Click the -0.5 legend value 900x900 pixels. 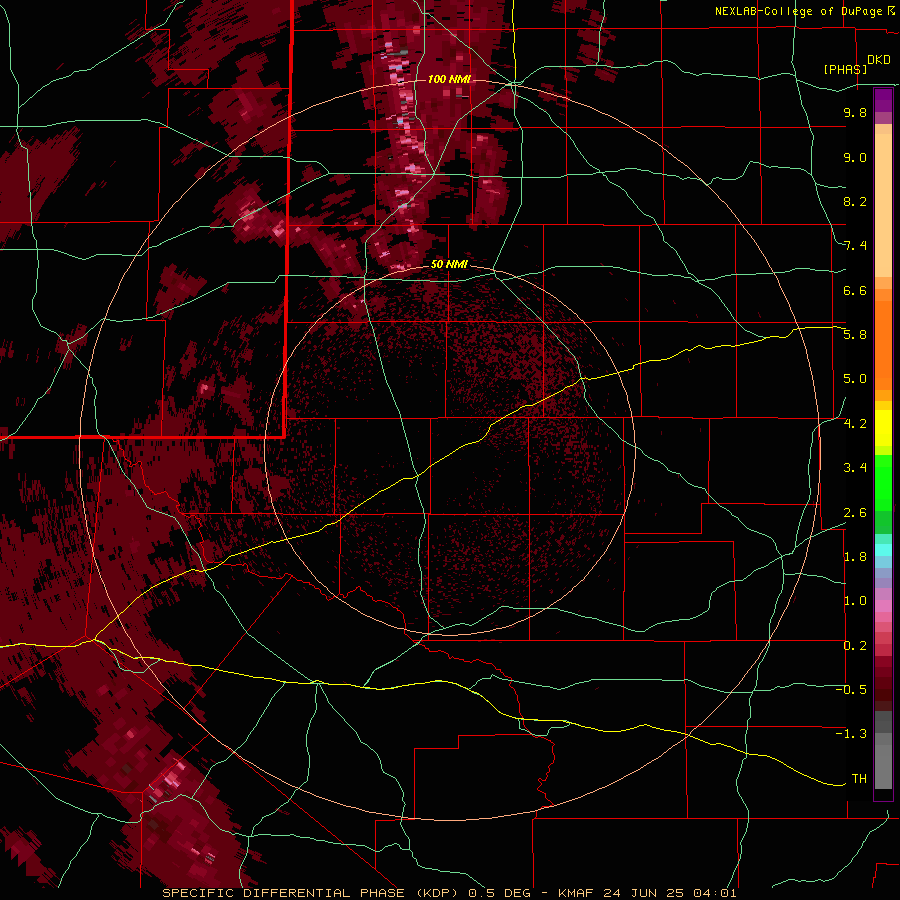click(851, 690)
